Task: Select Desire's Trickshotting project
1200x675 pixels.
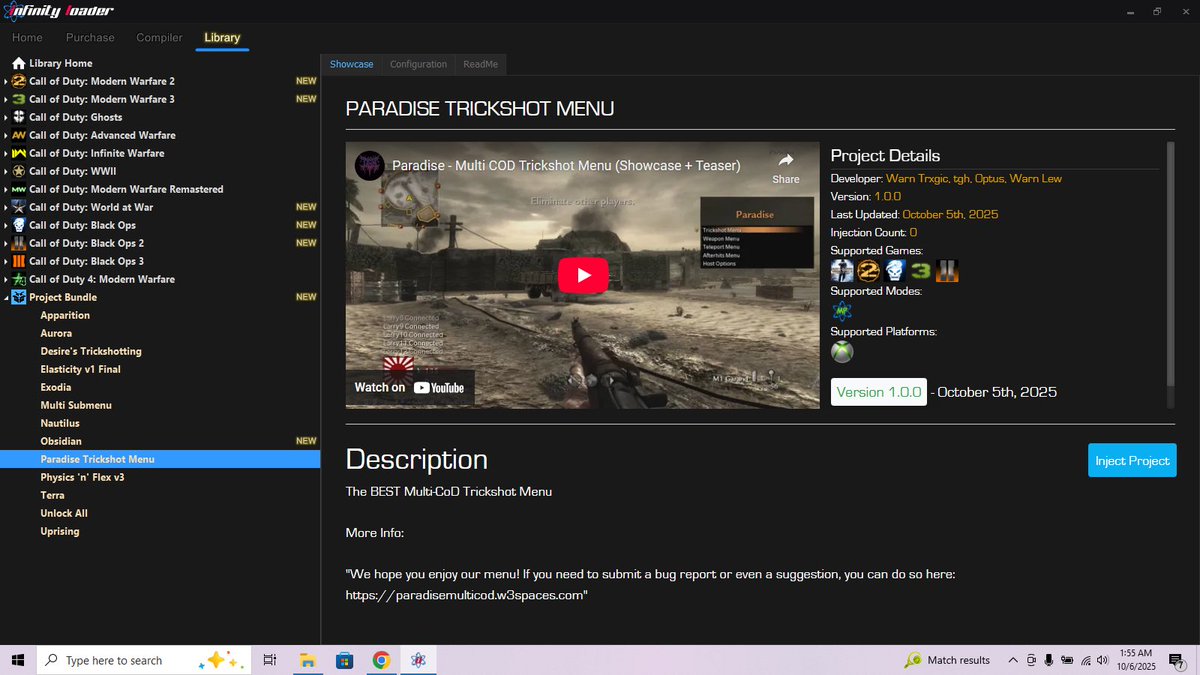Action: click(91, 351)
